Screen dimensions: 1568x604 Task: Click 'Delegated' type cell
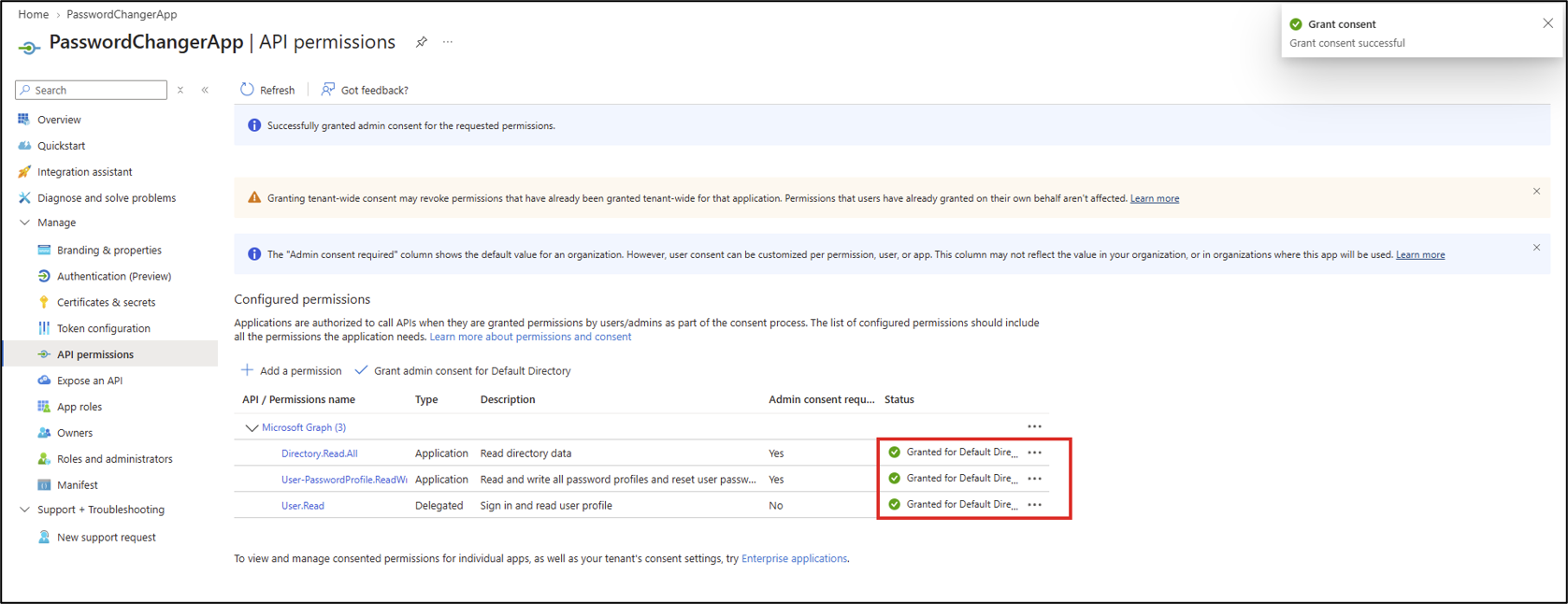click(439, 506)
